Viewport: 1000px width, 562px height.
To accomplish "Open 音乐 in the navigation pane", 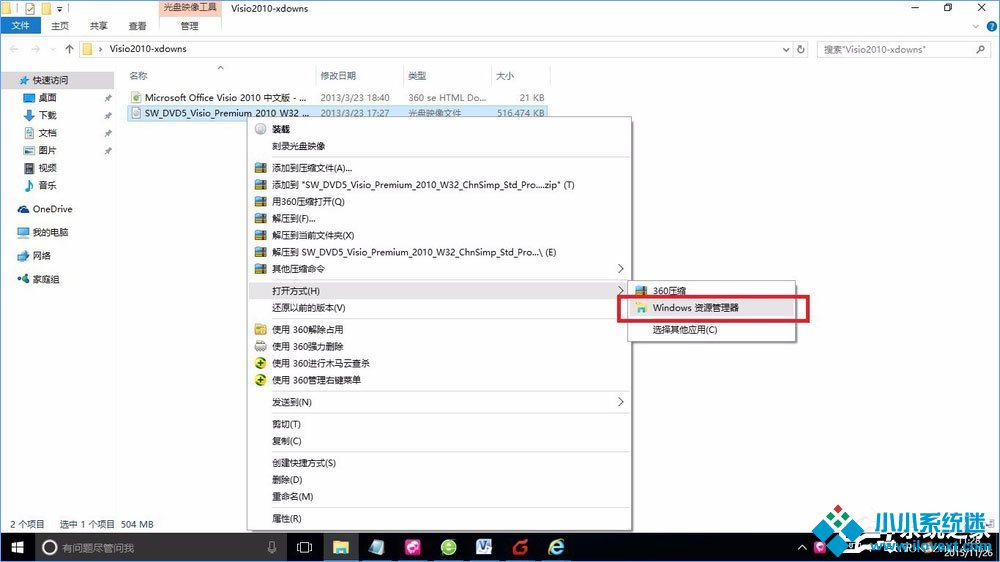I will (x=47, y=185).
